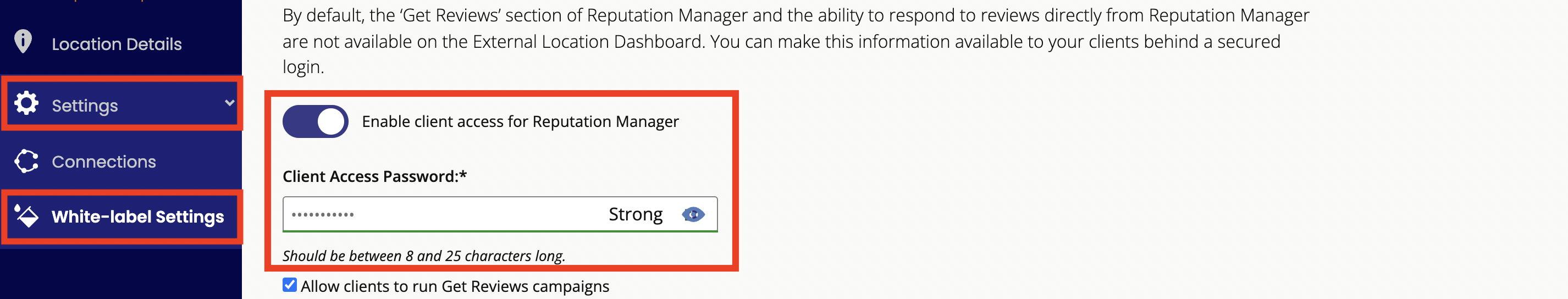Viewport: 1568px width, 299px height.
Task: Click the White-label Settings paint icon
Action: (x=26, y=215)
